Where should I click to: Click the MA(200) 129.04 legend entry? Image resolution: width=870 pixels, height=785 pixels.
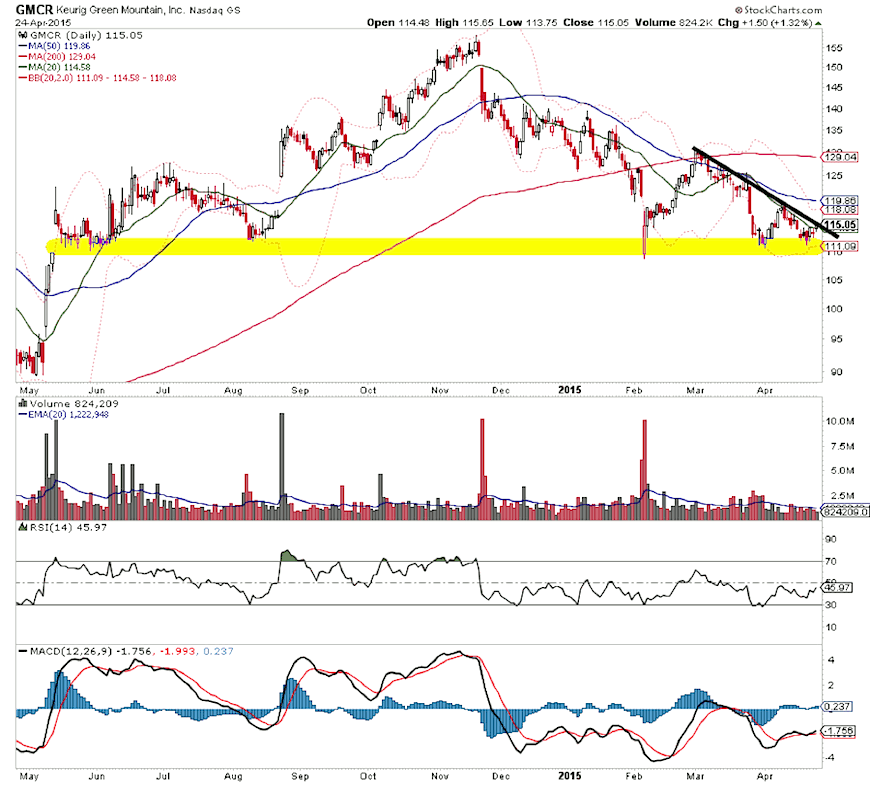(x=57, y=57)
